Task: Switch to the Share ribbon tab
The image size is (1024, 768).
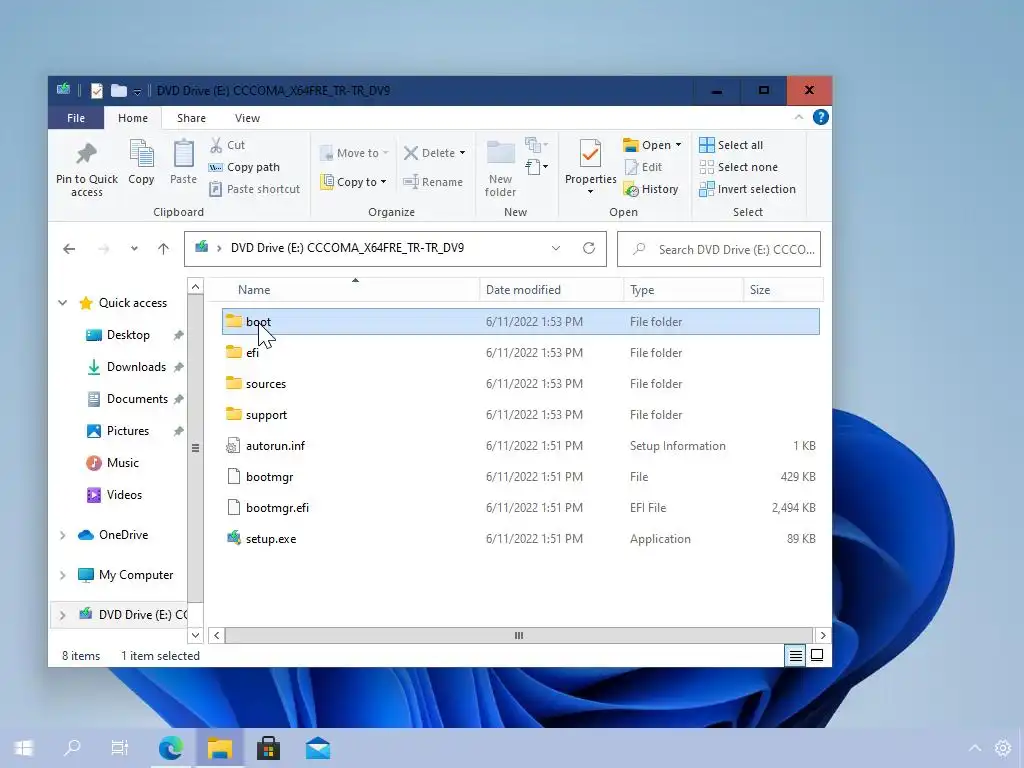Action: point(191,118)
